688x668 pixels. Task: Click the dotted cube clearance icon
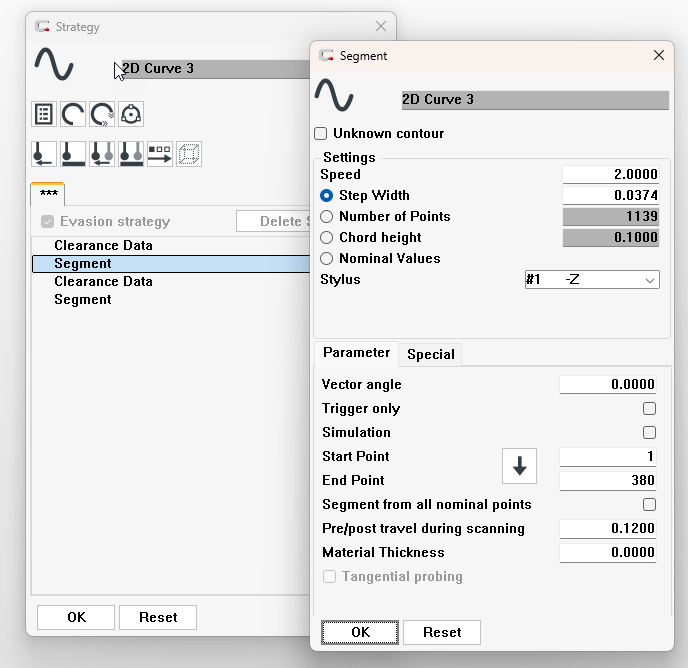point(189,154)
